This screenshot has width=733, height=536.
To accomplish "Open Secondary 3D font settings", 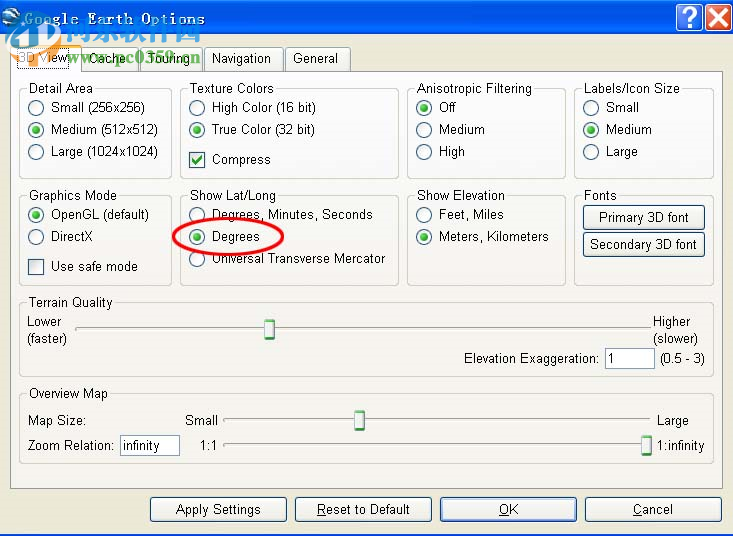I will (644, 245).
